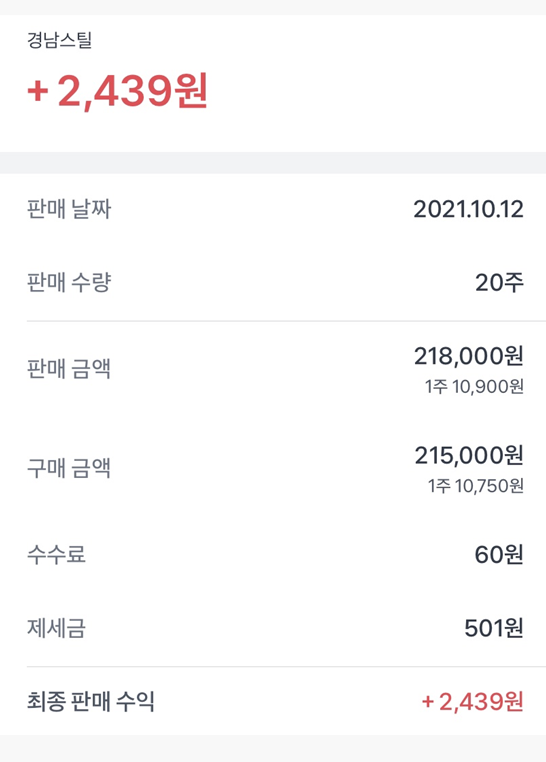Tap the 경남스틸 stock name
546x762 pixels.
59,40
